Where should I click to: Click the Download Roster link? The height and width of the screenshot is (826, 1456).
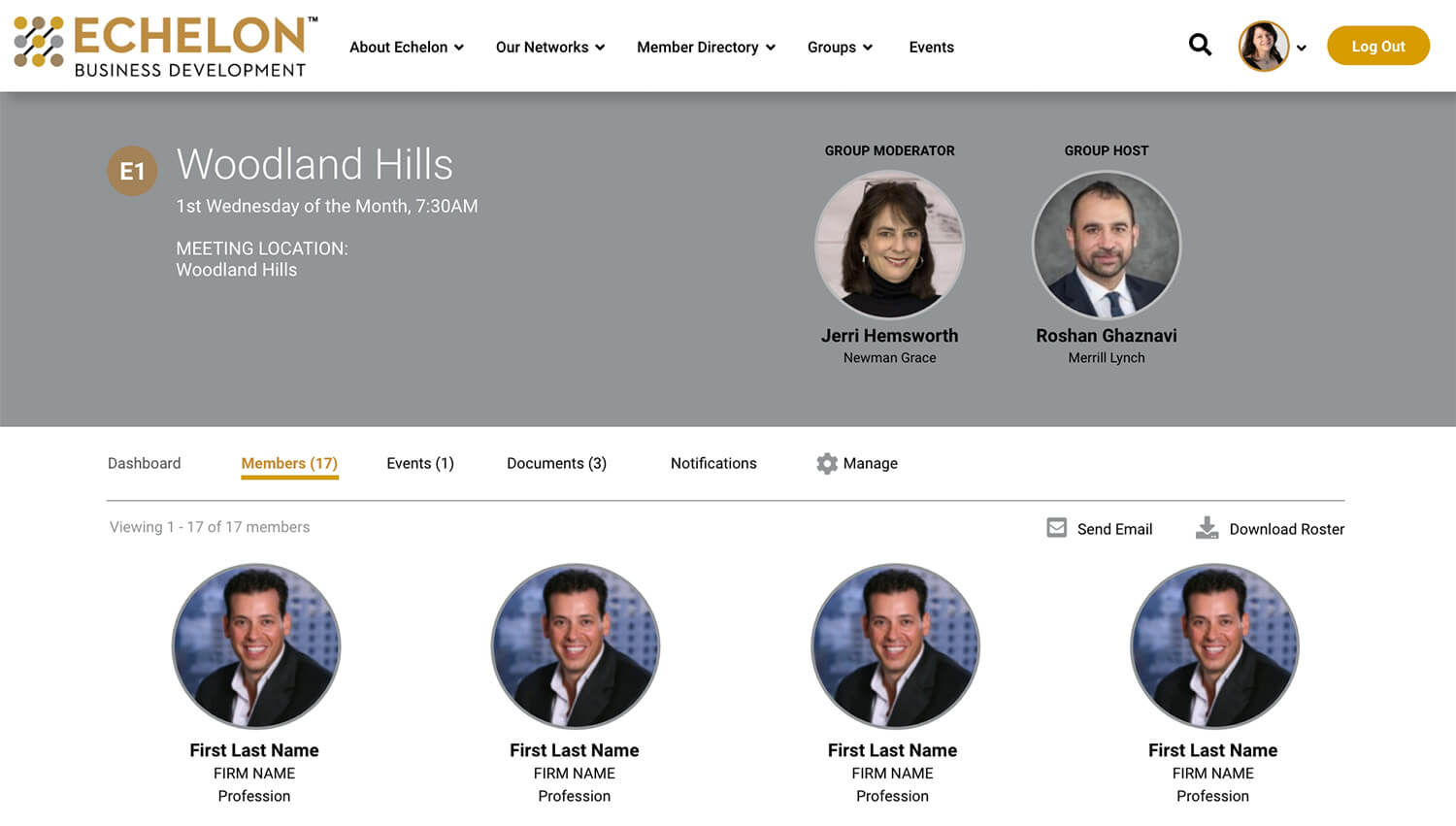1286,529
